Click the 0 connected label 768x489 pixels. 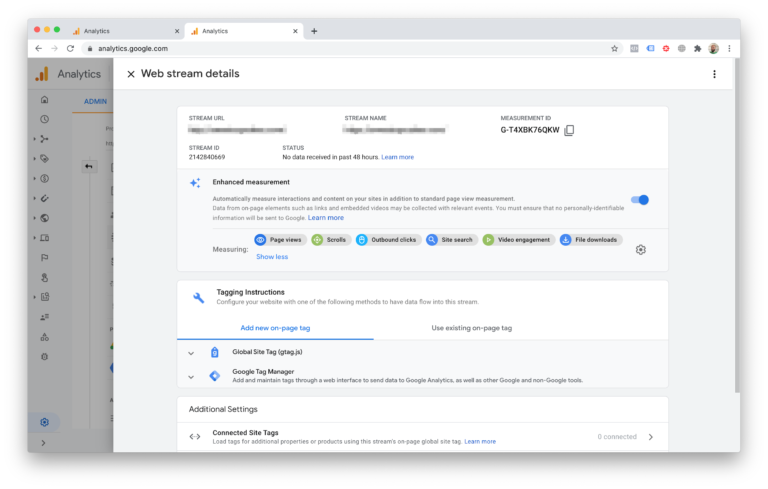tap(617, 437)
